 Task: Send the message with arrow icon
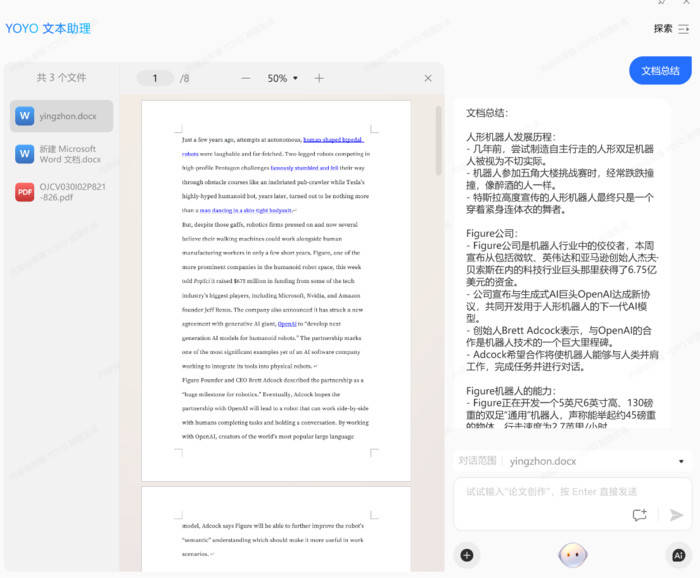click(x=676, y=515)
